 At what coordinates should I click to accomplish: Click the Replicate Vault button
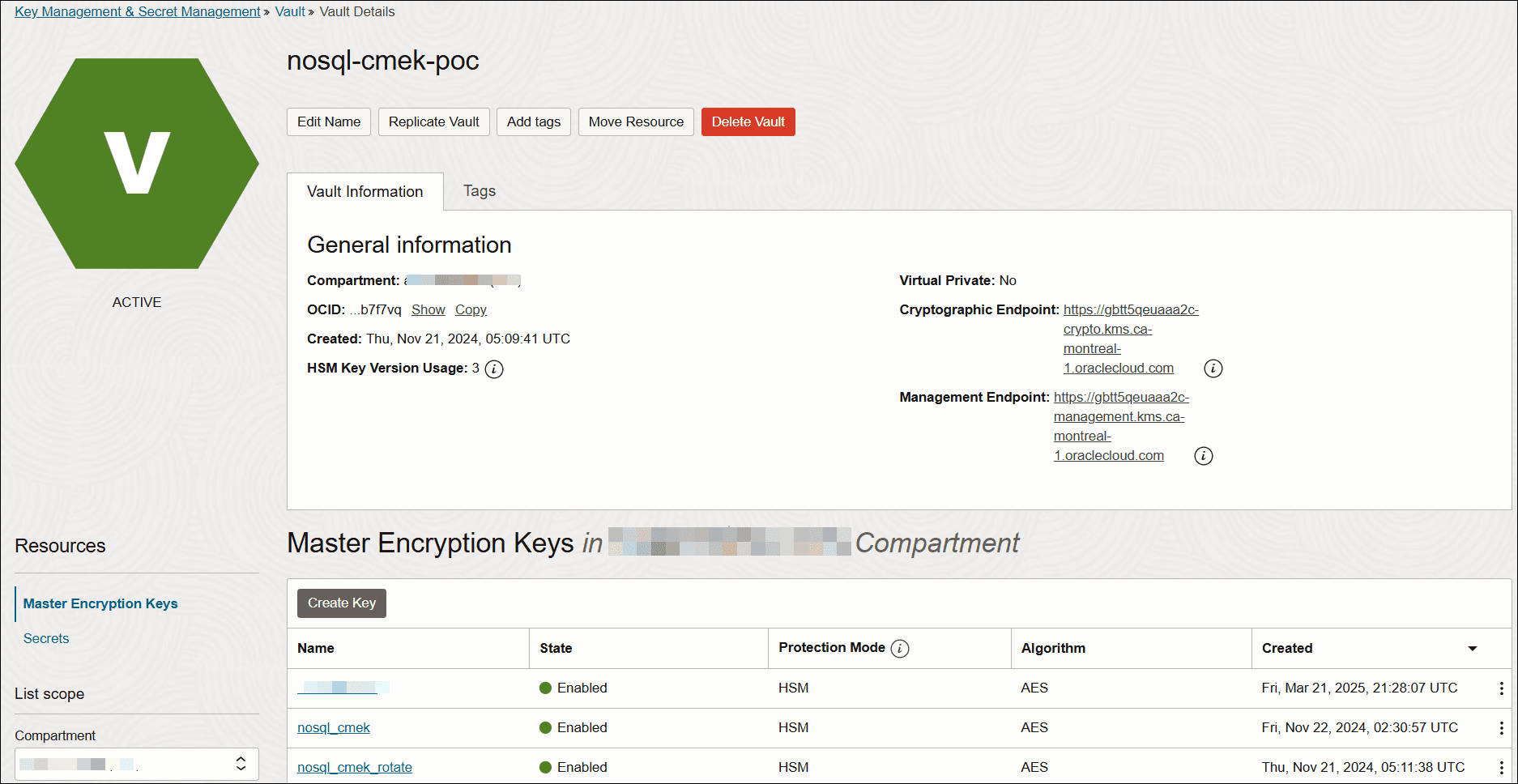434,121
